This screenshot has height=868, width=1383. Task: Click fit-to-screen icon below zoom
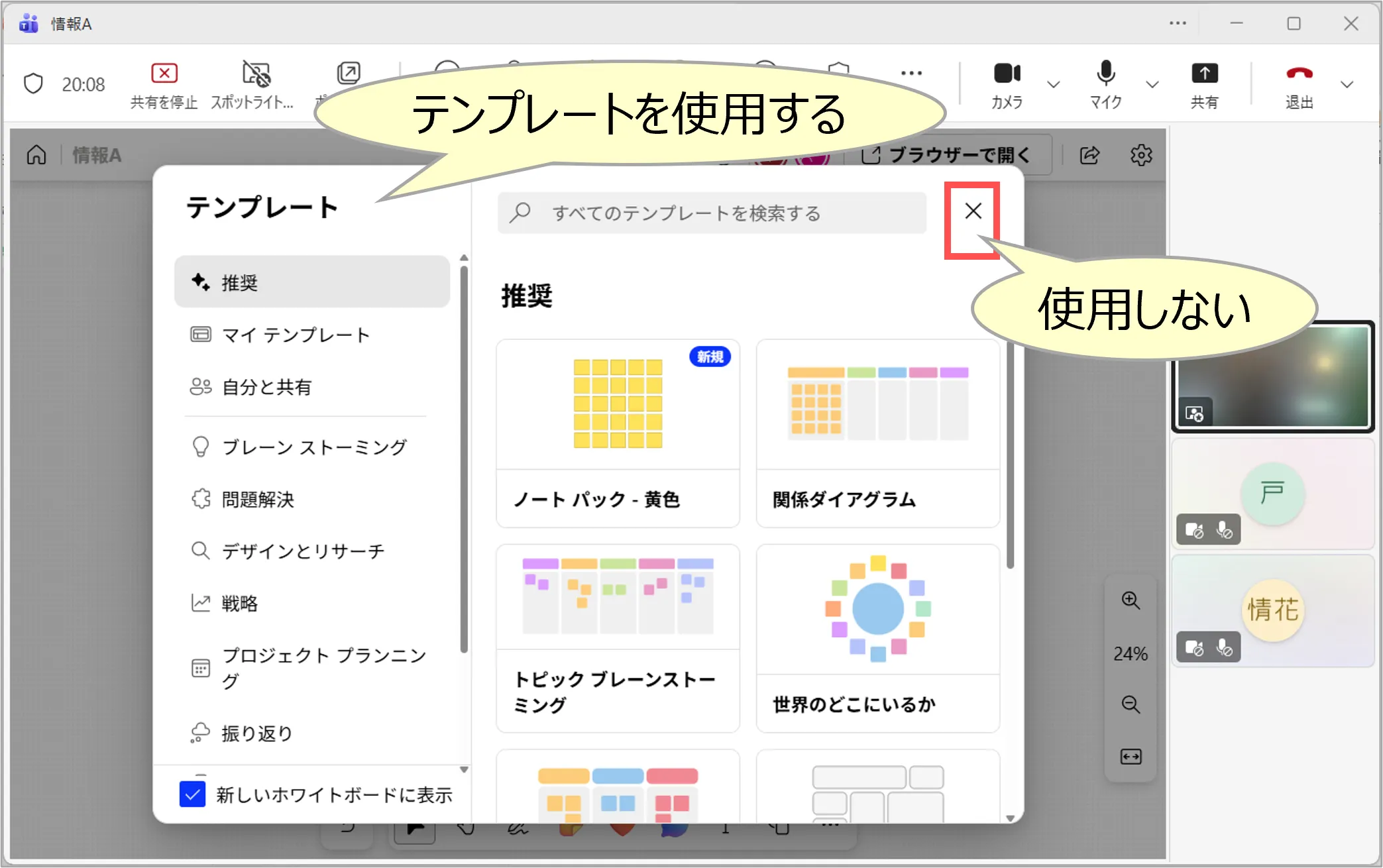click(x=1131, y=757)
